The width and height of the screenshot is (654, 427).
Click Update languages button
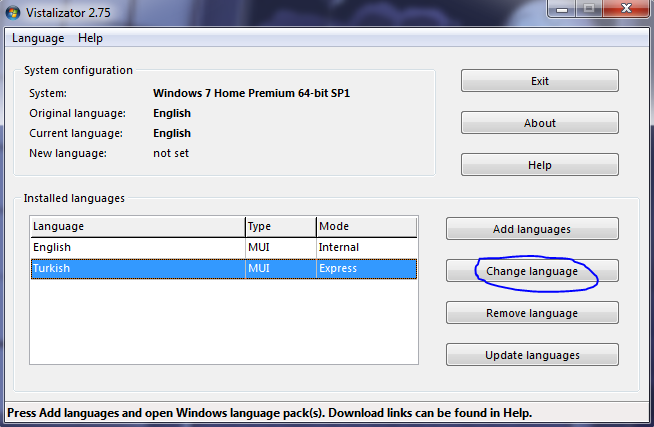(532, 355)
